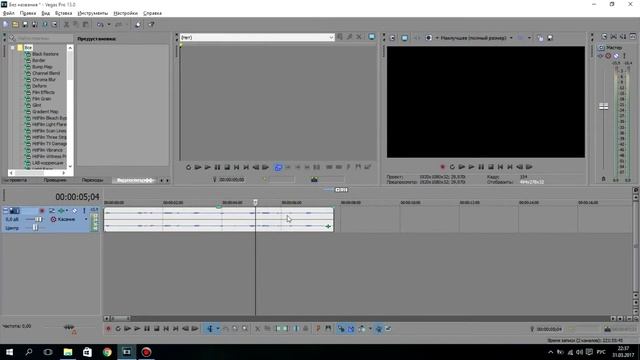Save the project with the floppy disk icon

[25, 24]
